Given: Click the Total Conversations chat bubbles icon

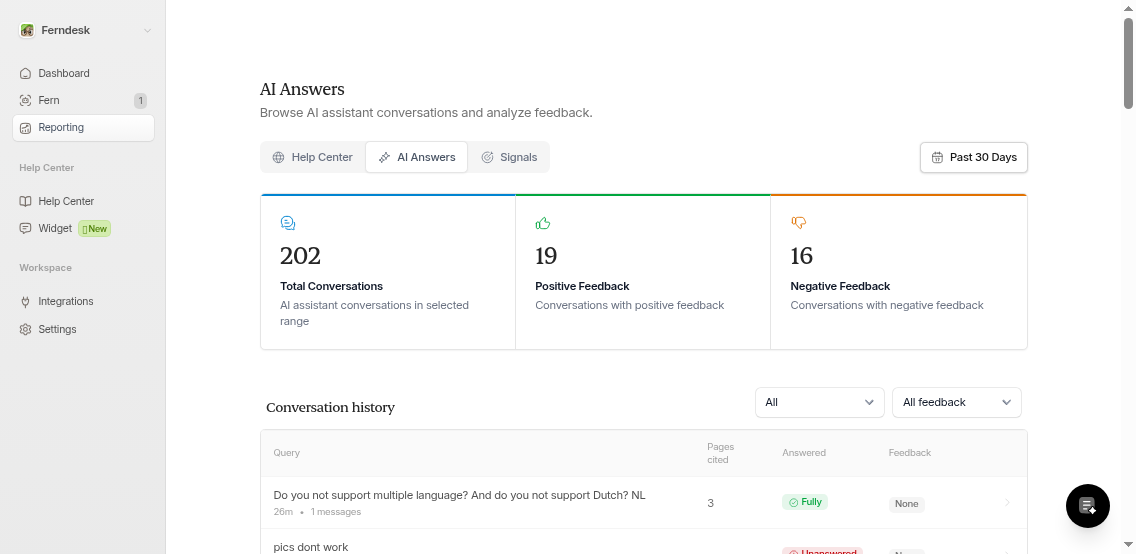Looking at the screenshot, I should [x=288, y=223].
